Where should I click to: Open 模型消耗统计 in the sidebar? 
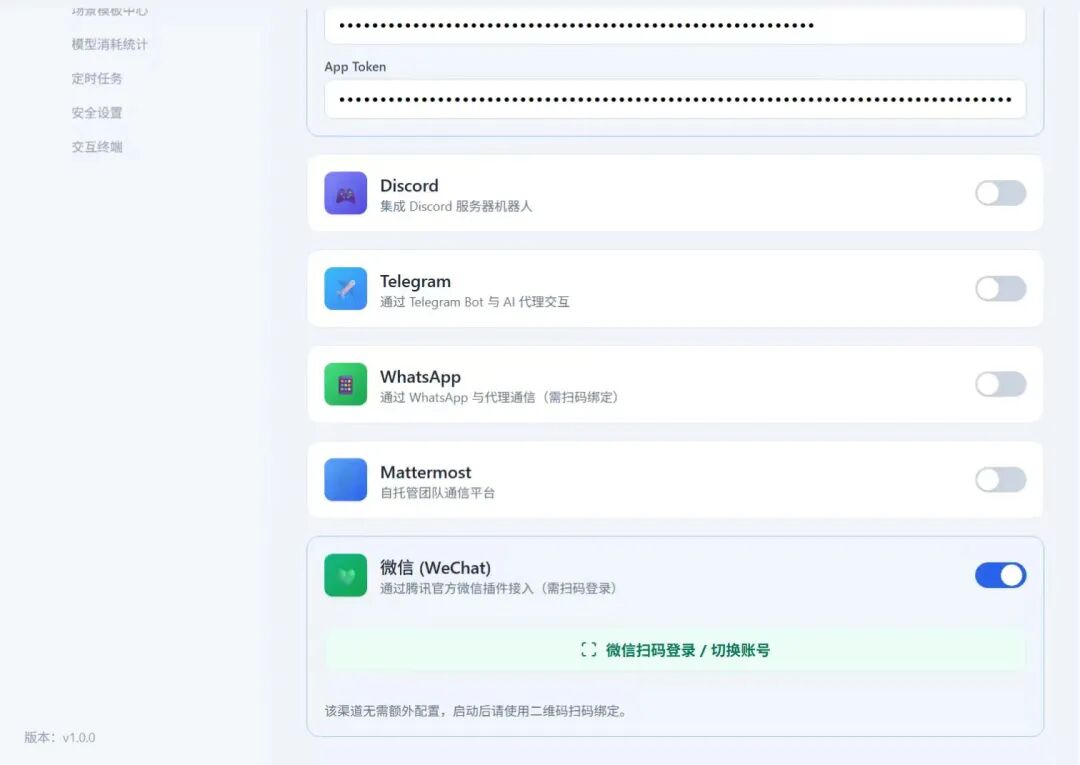[x=110, y=44]
